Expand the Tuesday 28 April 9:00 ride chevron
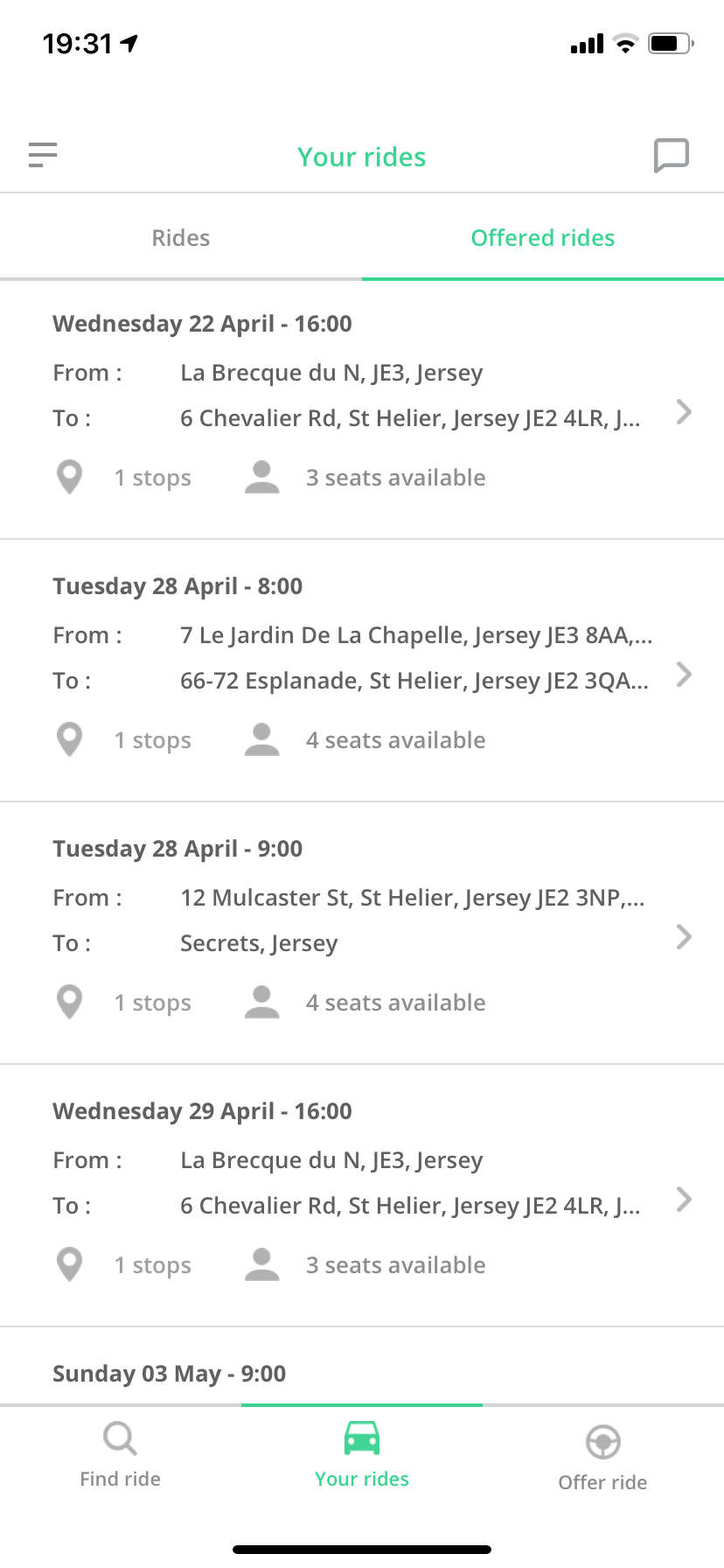 (x=684, y=937)
